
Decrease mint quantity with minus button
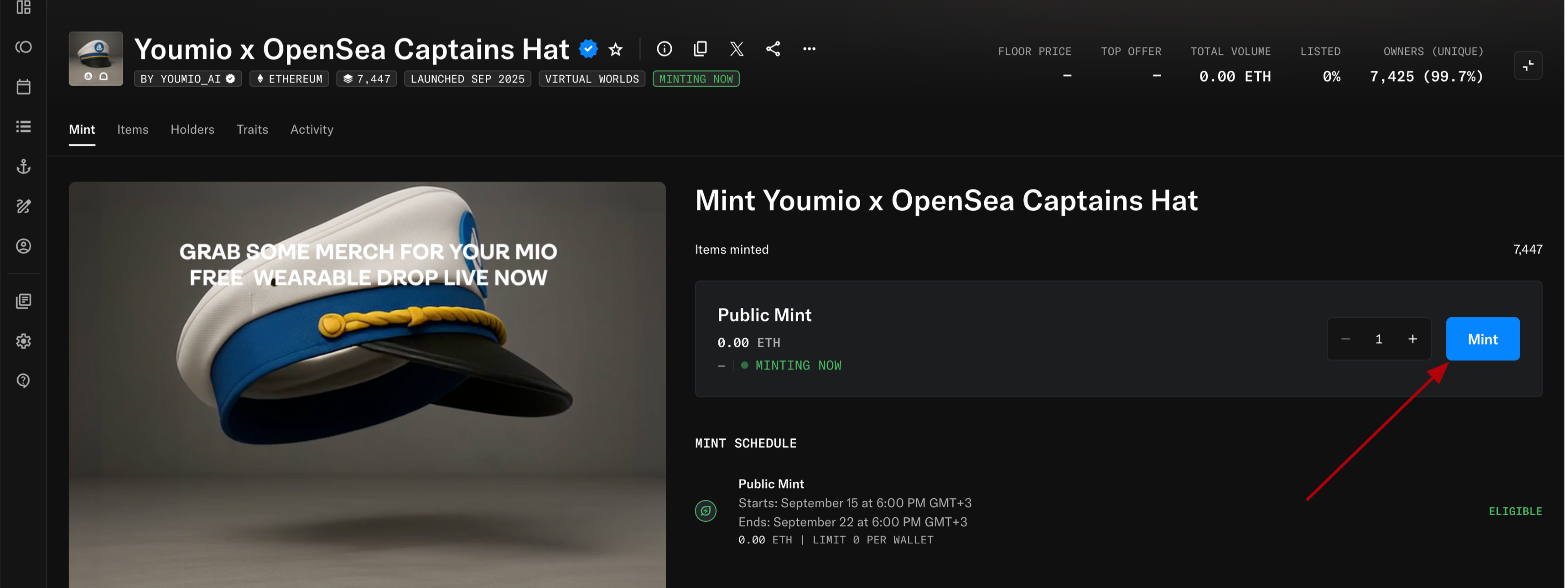[1346, 339]
